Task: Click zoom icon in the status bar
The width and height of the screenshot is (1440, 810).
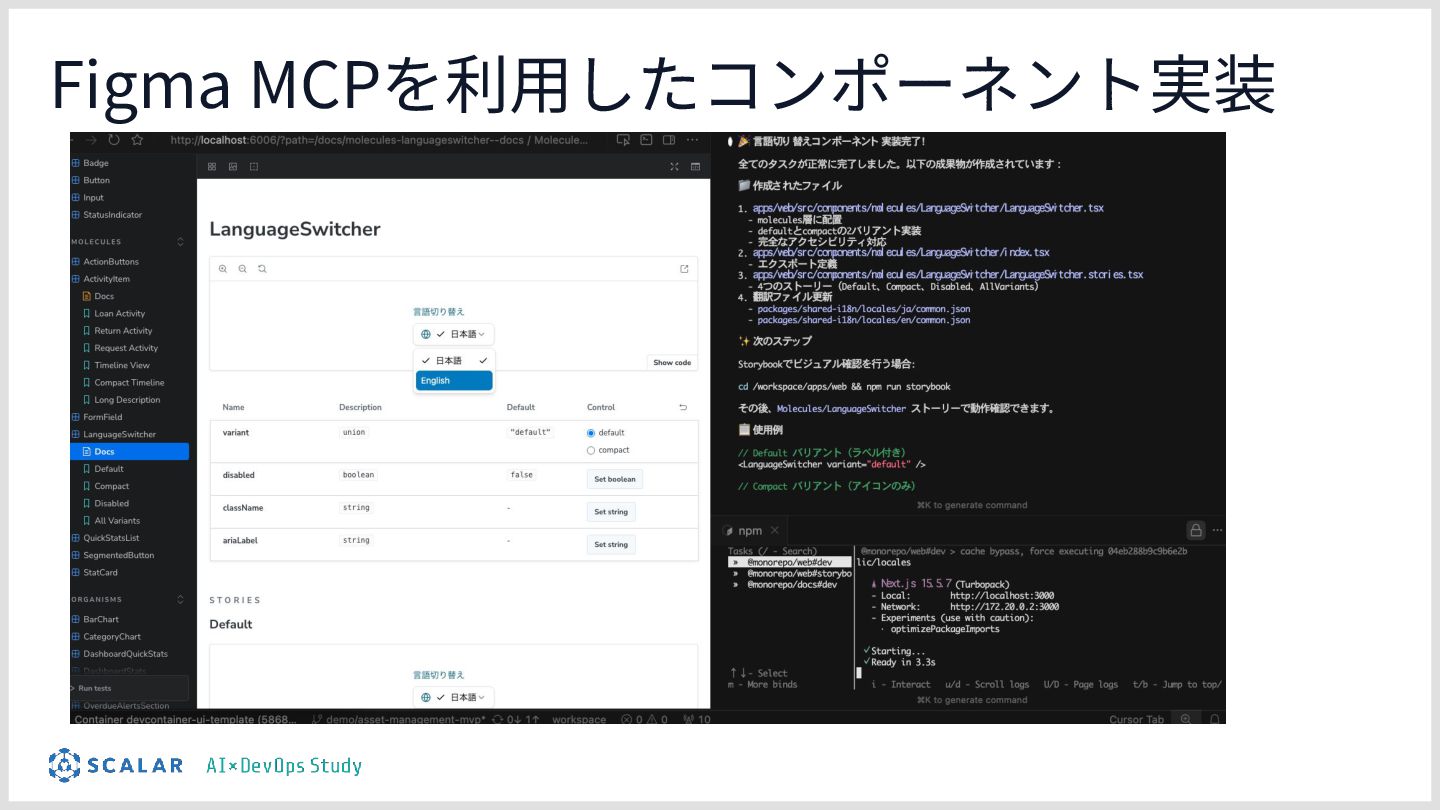Action: coord(1186,719)
